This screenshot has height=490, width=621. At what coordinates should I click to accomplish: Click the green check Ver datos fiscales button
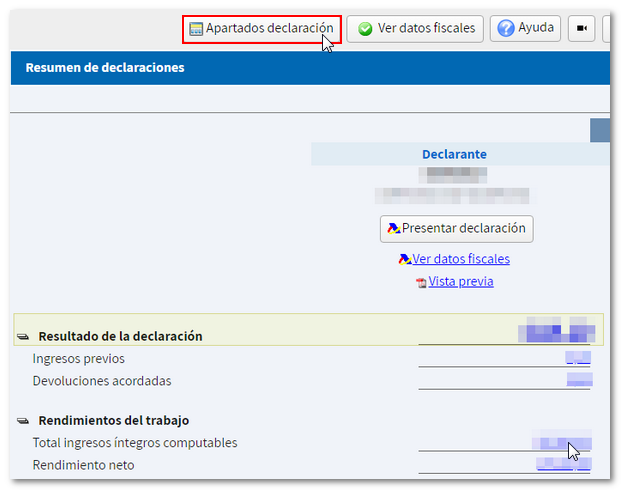[415, 29]
